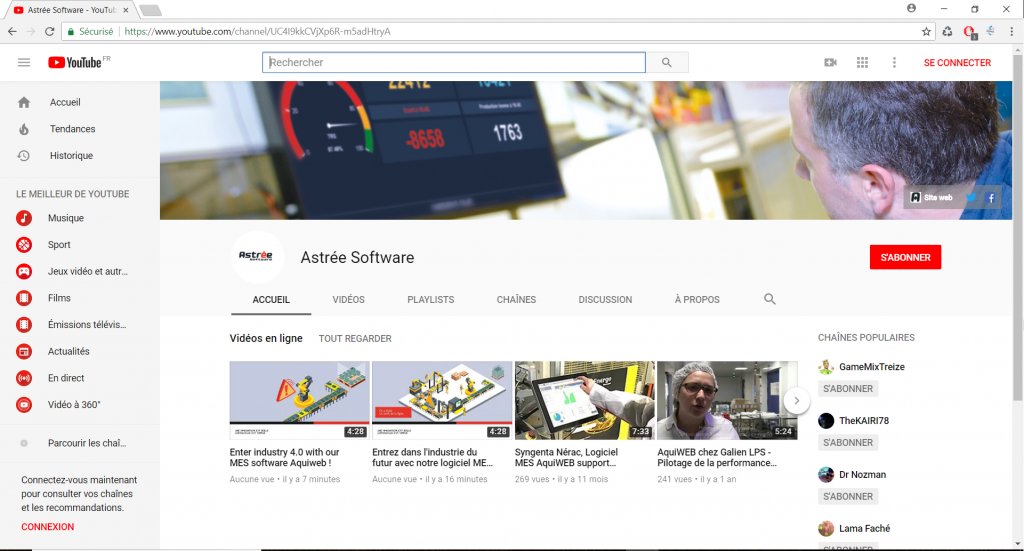The width and height of the screenshot is (1024, 551).
Task: Open the À PROPOS tab
Action: click(x=697, y=300)
